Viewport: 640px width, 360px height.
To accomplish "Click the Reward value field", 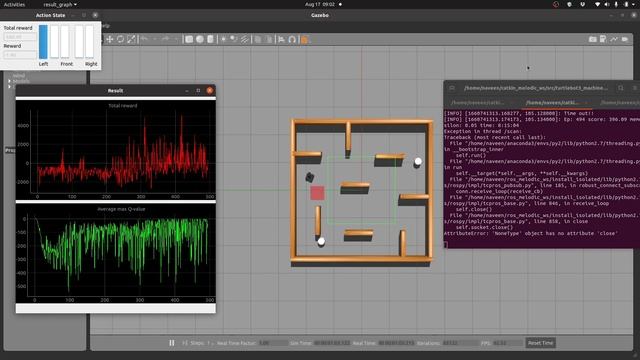I will (x=20, y=55).
